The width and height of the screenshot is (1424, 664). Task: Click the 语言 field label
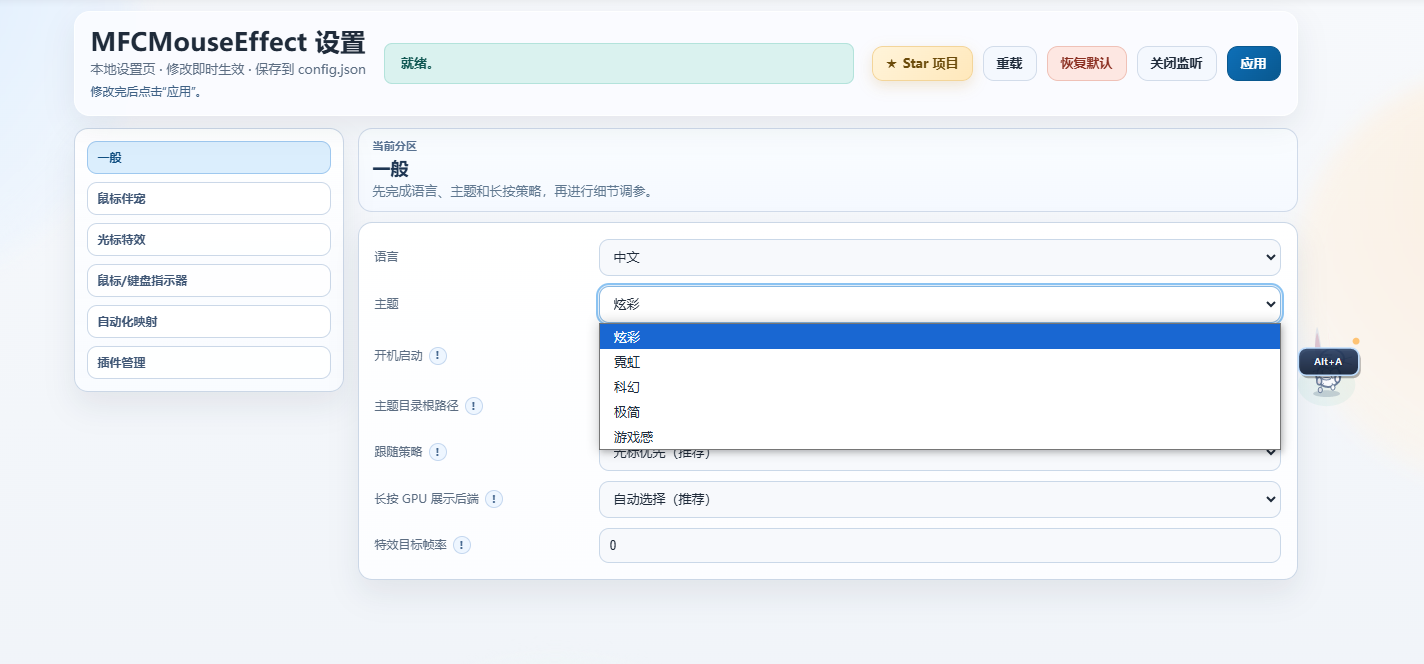point(386,257)
